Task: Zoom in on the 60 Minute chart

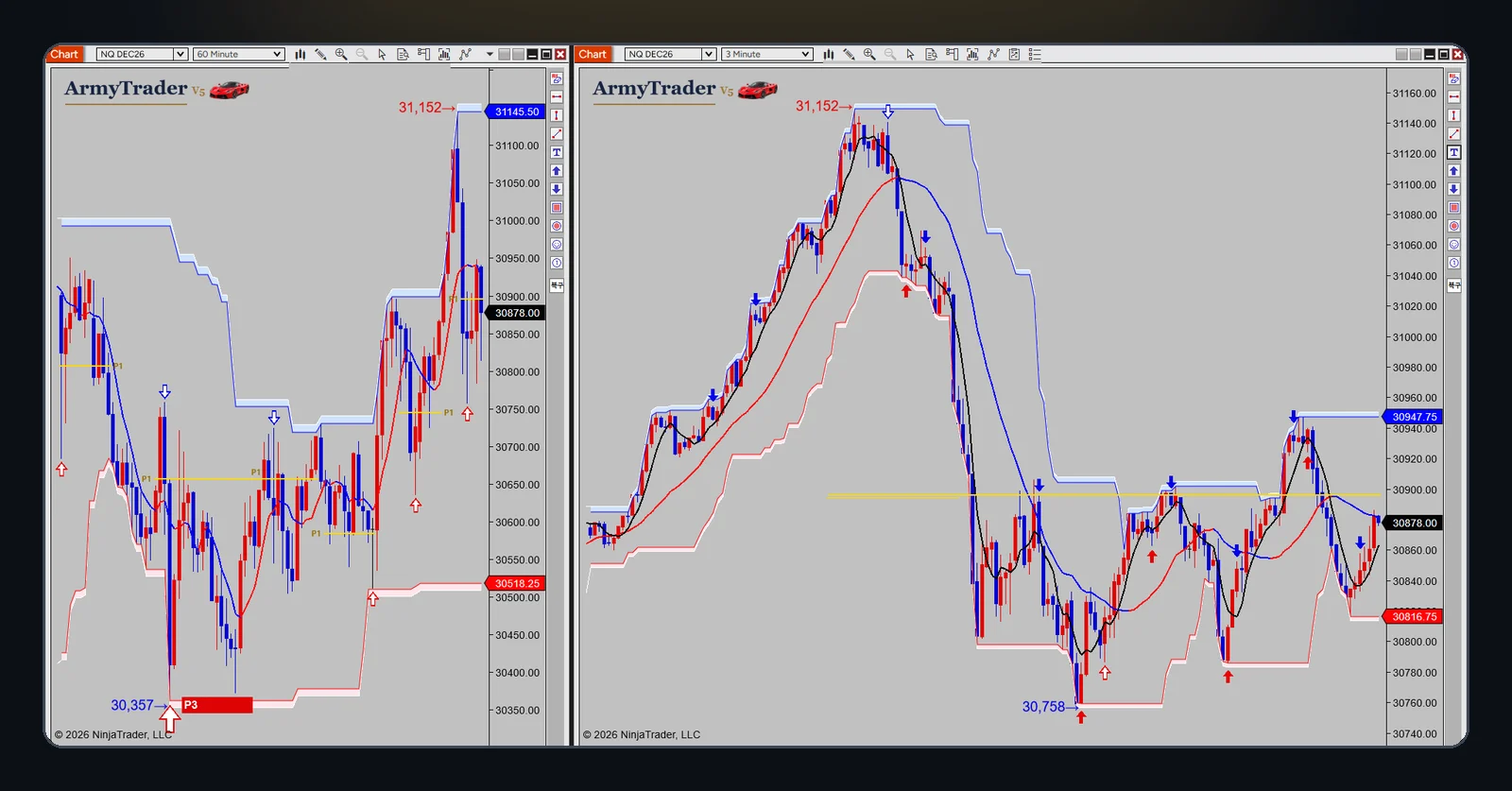Action: [341, 54]
